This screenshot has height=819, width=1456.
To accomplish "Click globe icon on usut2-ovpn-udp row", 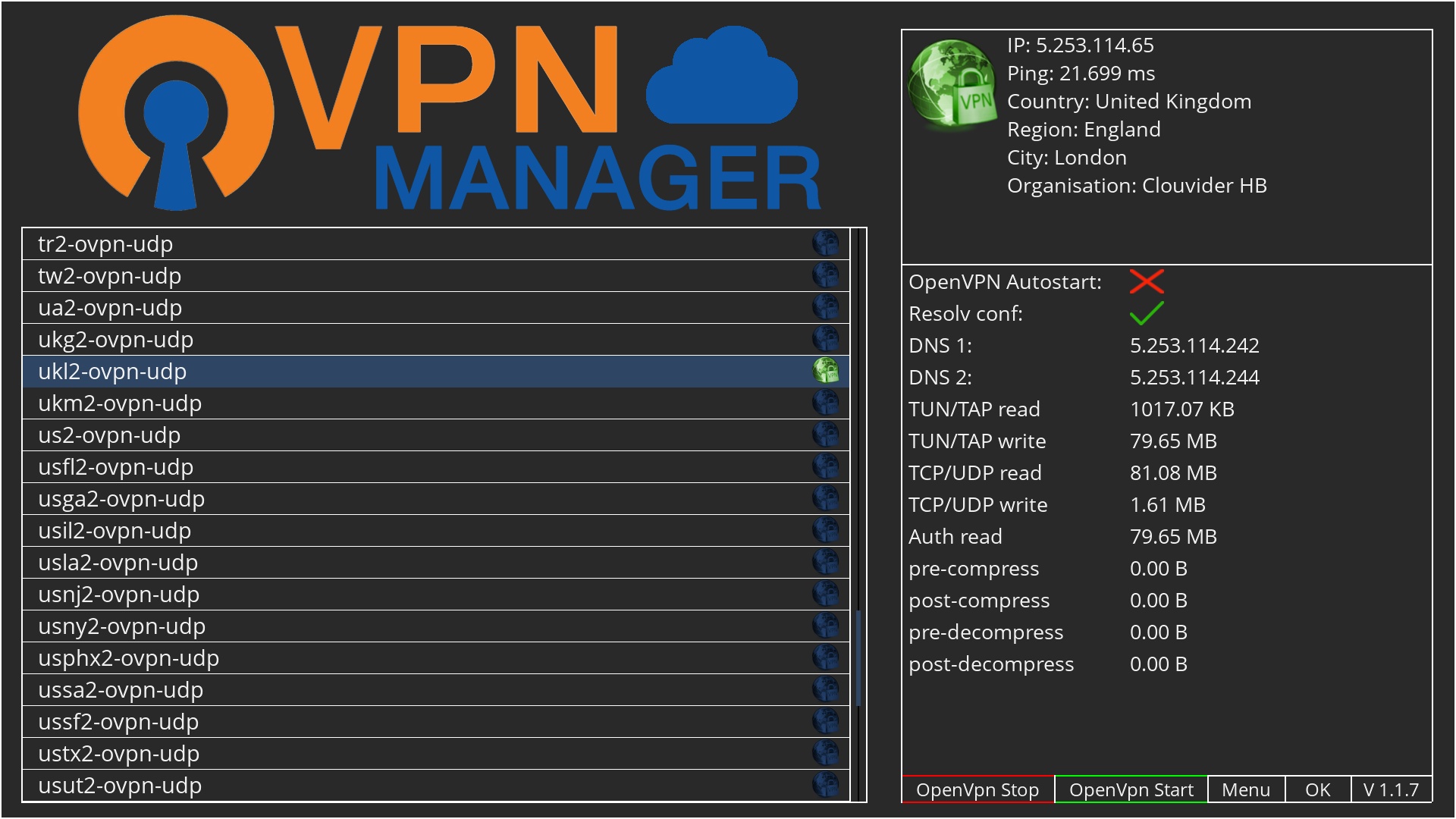I will point(826,785).
